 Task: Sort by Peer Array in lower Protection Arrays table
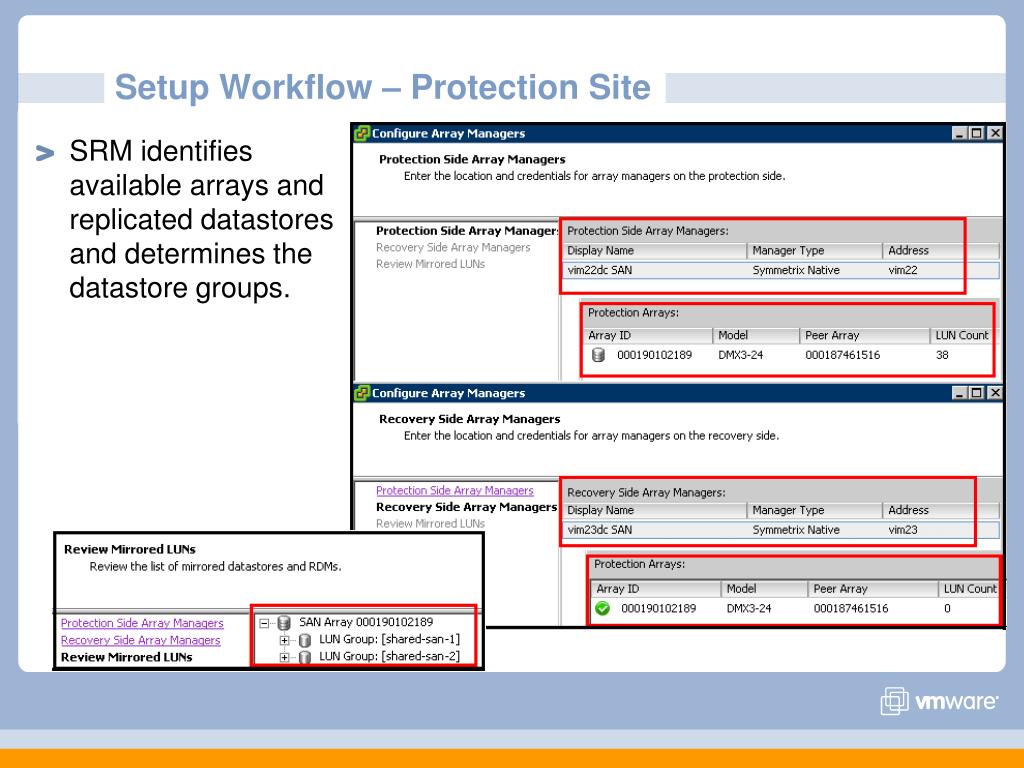(x=873, y=589)
